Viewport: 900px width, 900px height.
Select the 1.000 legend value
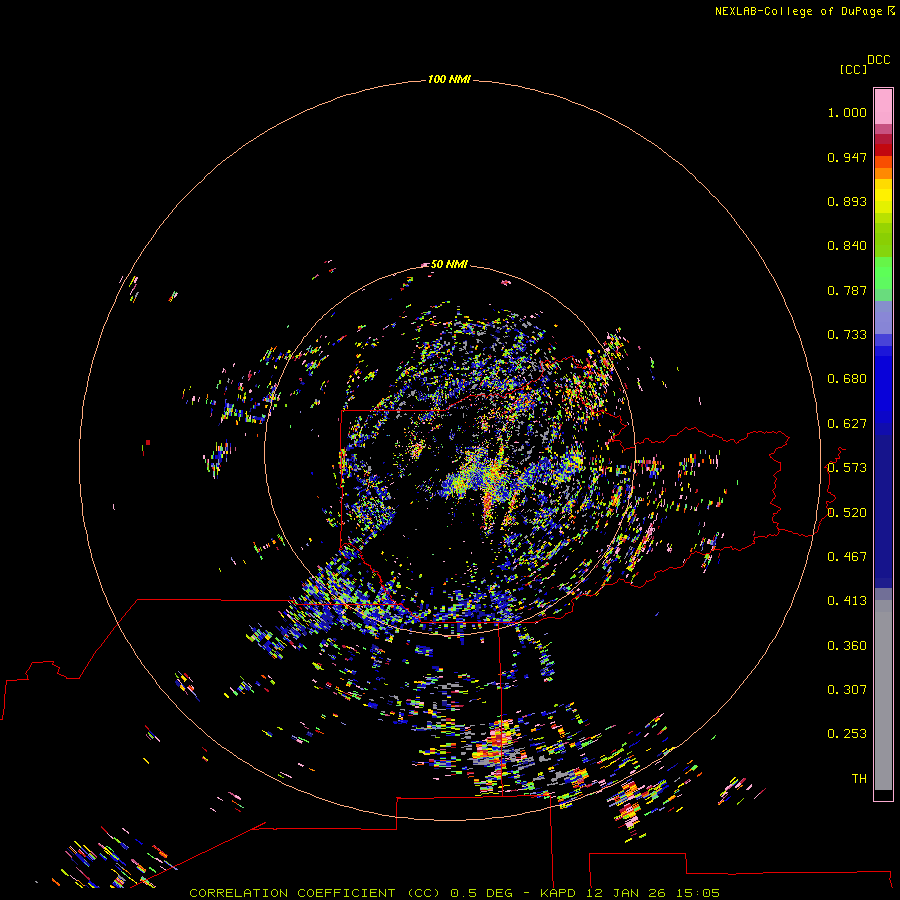point(847,112)
